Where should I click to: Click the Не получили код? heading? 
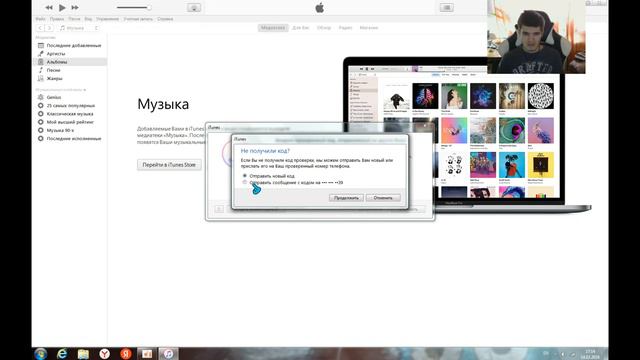coord(265,151)
